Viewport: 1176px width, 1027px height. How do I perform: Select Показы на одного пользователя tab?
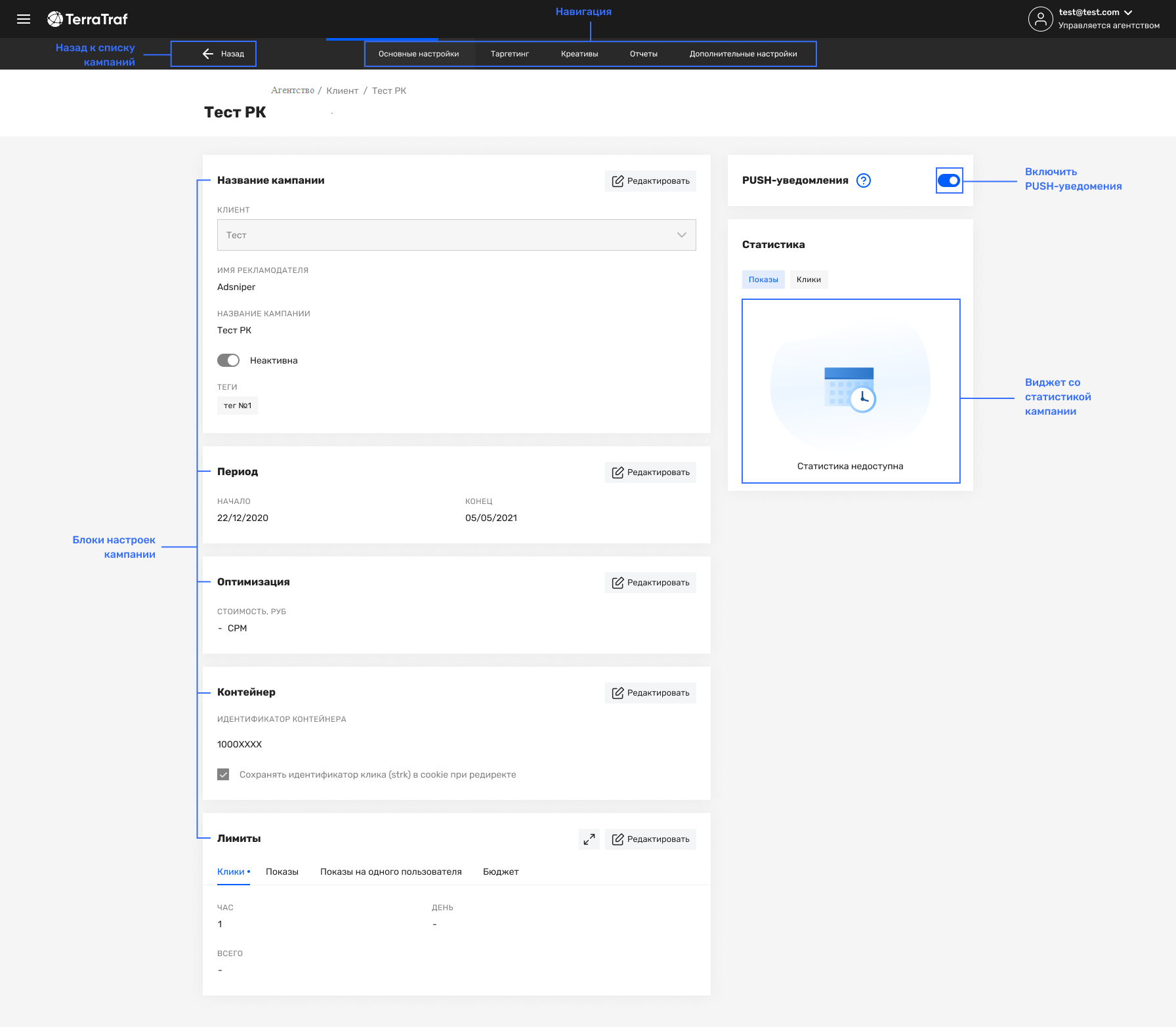tap(391, 871)
